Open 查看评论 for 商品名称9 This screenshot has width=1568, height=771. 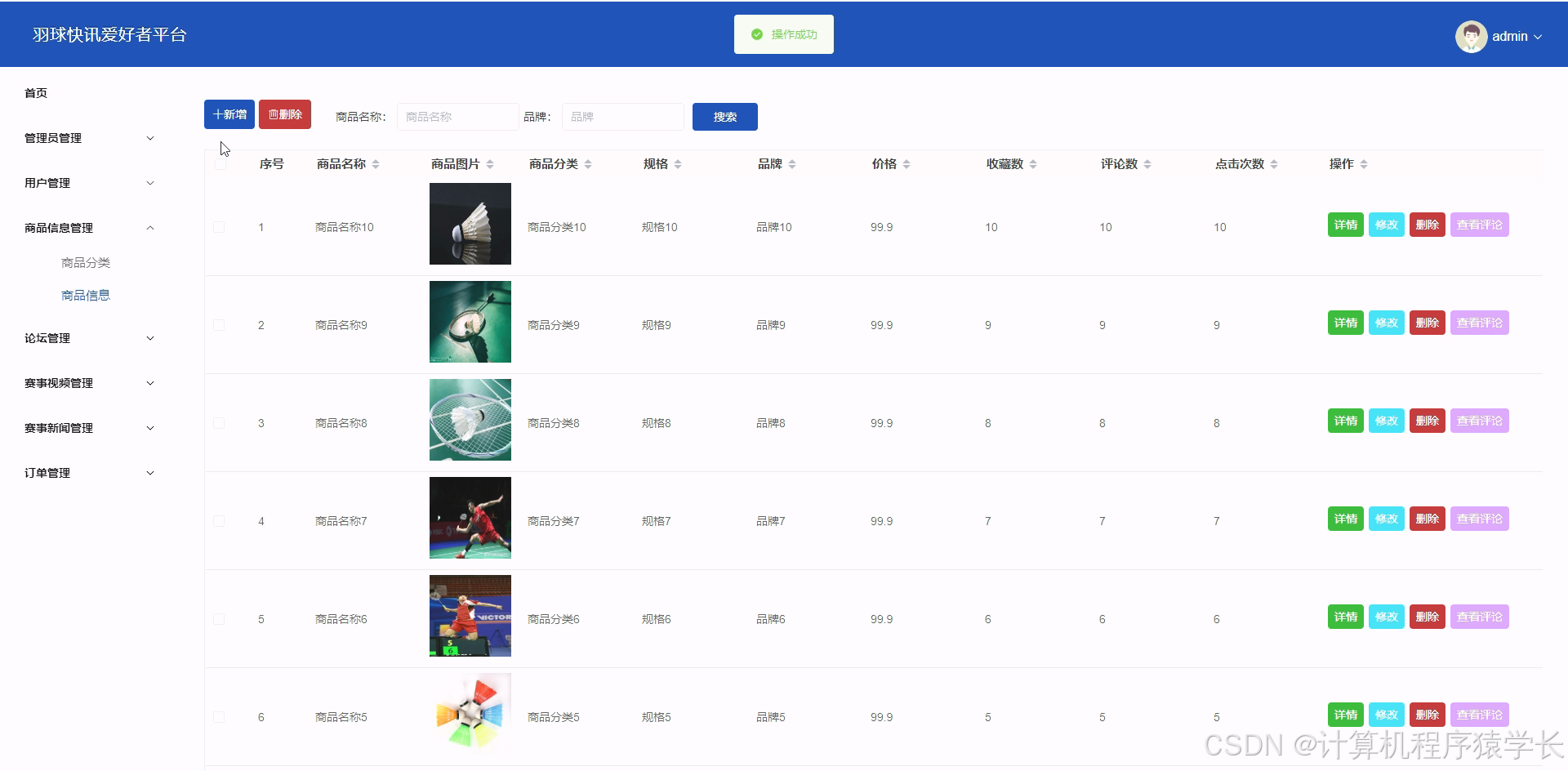(x=1479, y=322)
